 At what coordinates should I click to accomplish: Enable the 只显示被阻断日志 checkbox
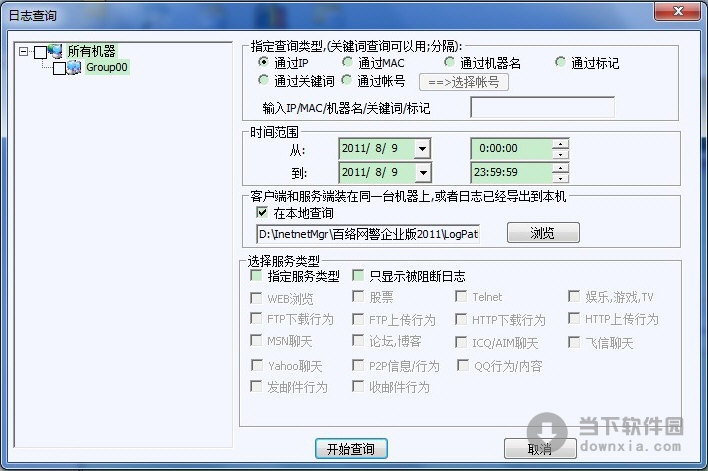359,275
